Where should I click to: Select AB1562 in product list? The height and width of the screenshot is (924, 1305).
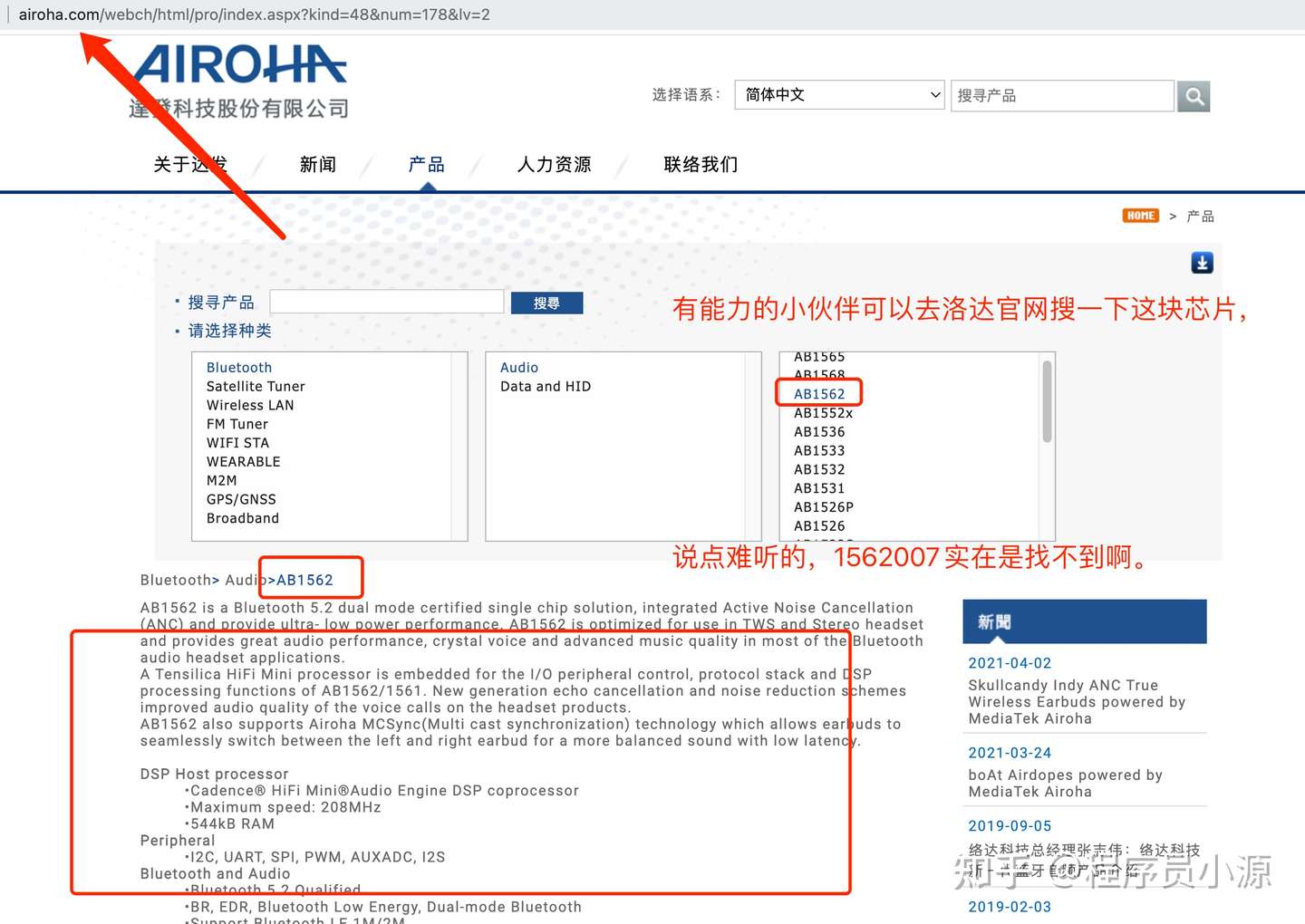coord(819,394)
